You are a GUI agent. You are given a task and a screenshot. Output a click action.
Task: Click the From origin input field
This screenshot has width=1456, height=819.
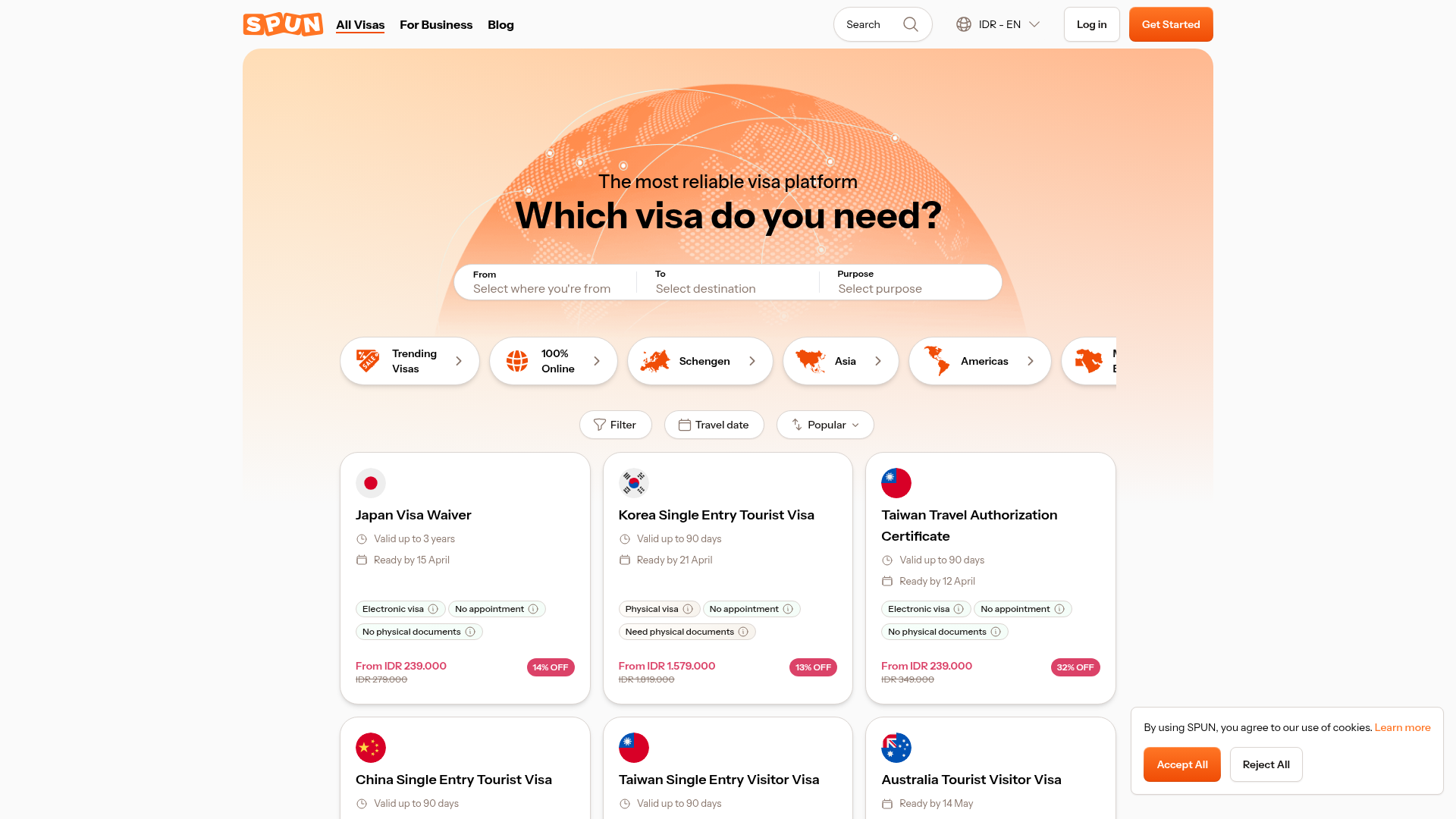(546, 282)
